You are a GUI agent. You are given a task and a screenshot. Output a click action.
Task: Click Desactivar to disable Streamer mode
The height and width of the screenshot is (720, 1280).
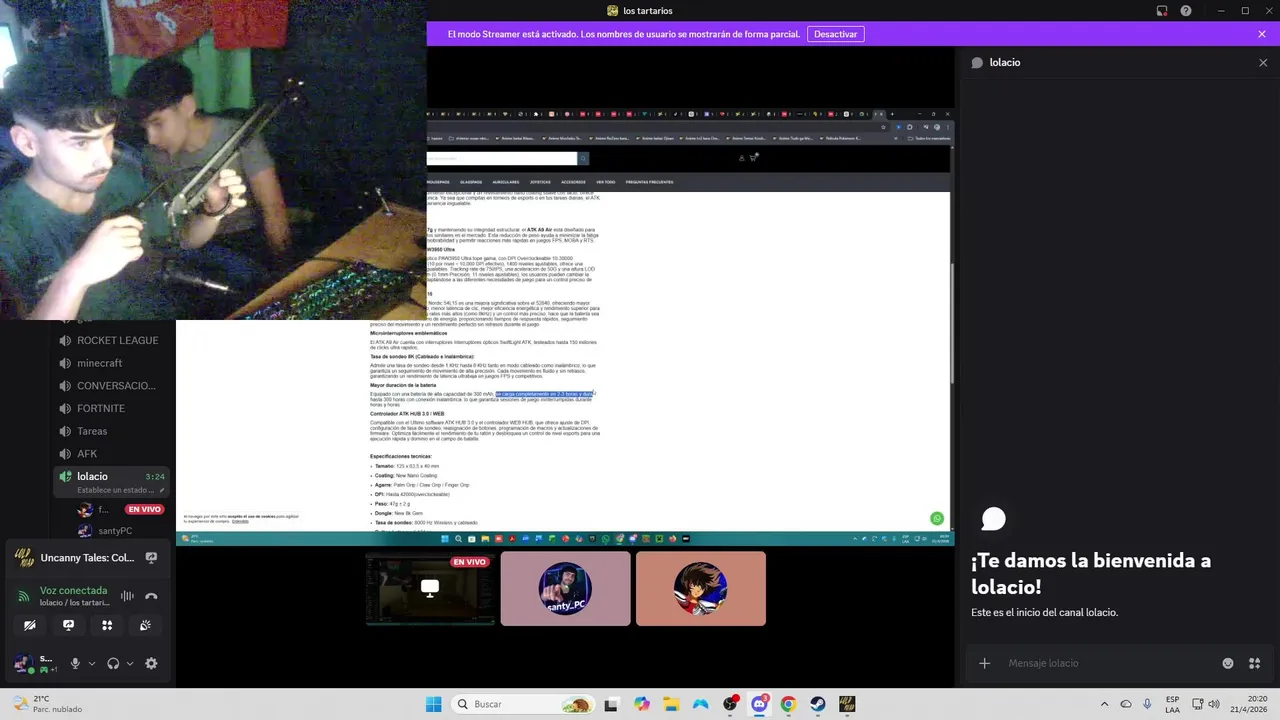[x=835, y=34]
